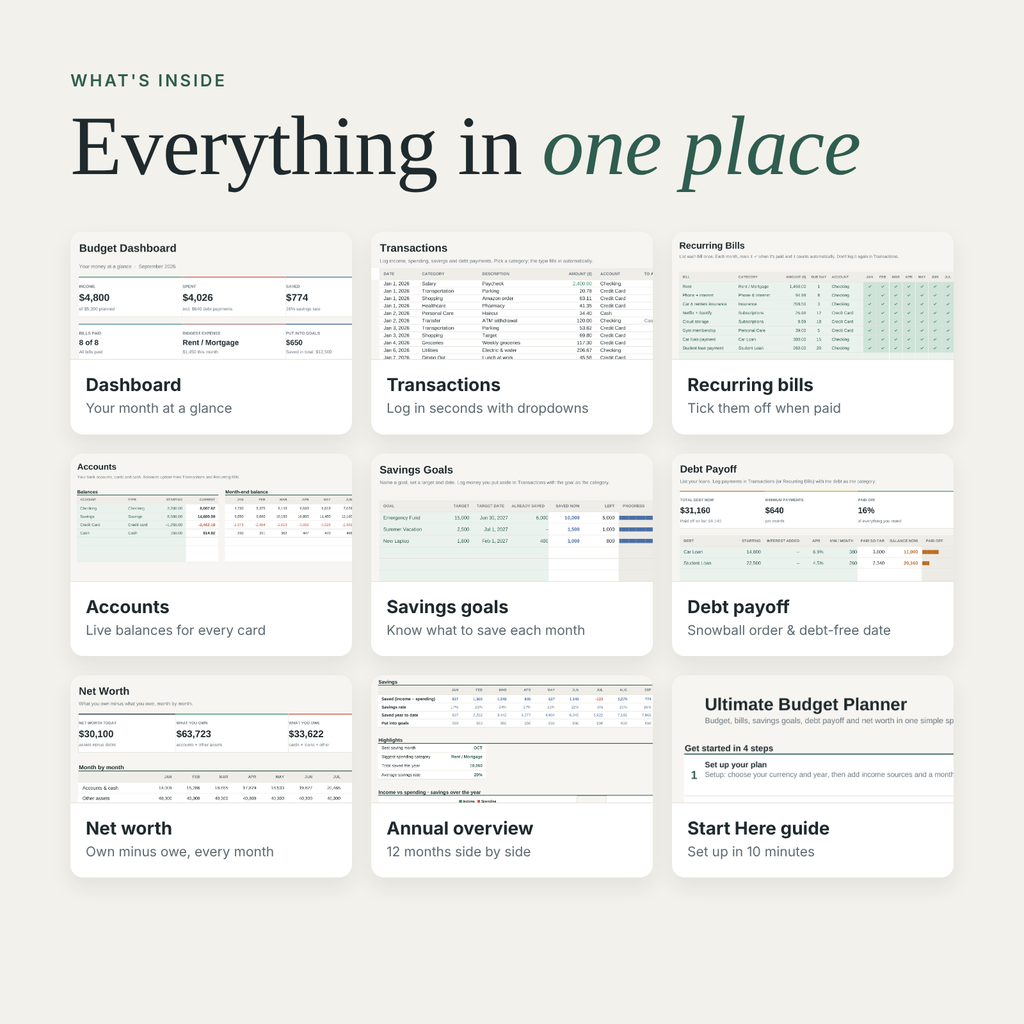
Task: Select "12 months side by side" caption
Action: coord(458,852)
